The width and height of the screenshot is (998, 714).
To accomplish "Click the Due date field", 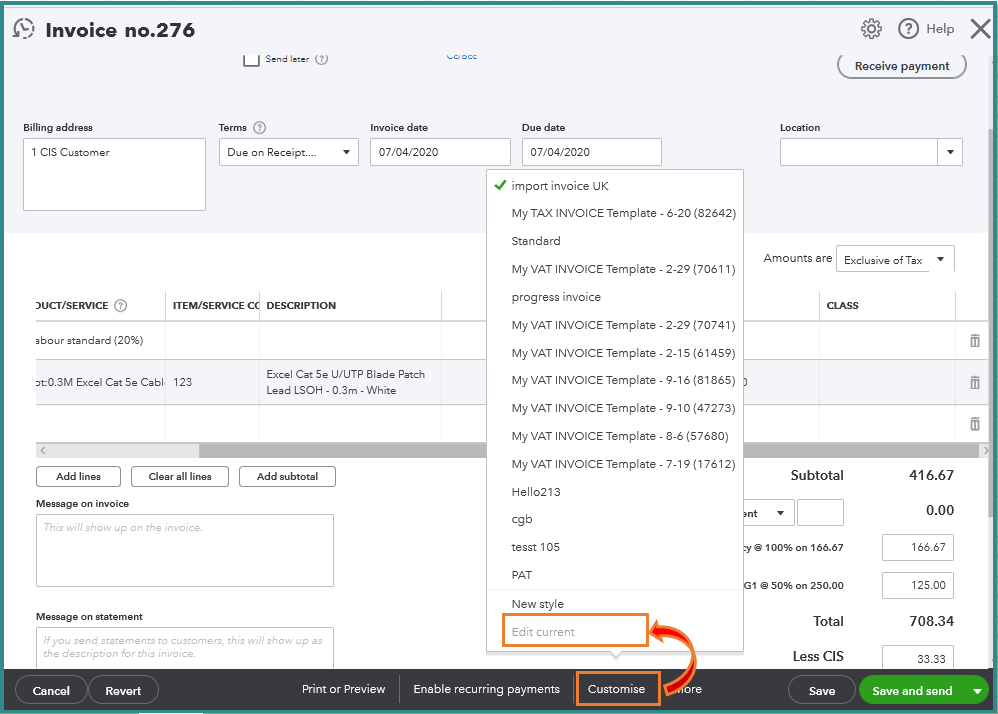I will coord(592,153).
